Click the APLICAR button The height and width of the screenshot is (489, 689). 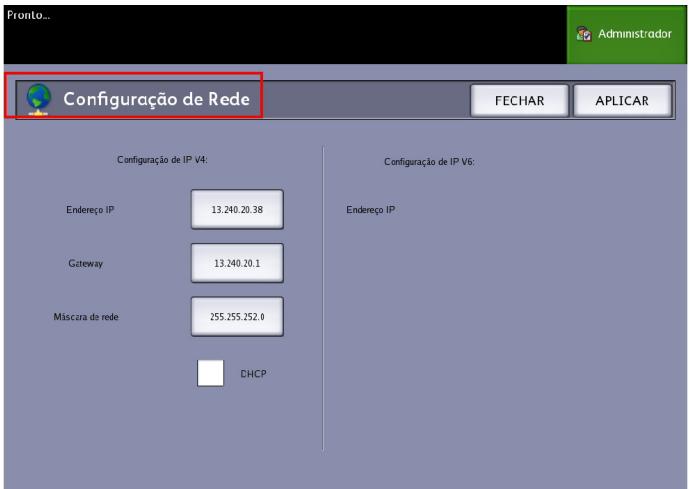(x=622, y=101)
